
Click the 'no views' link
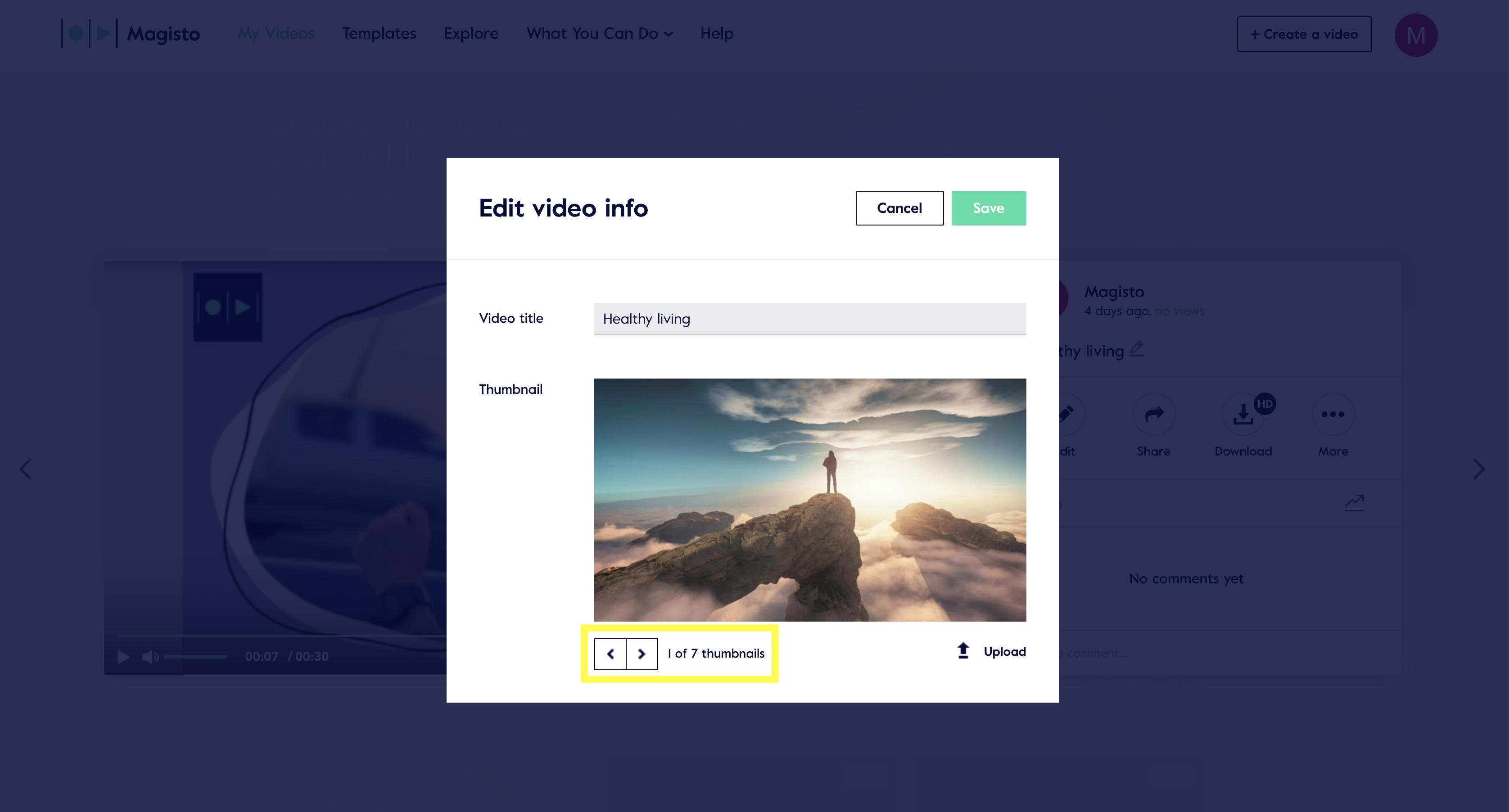pos(1179,311)
